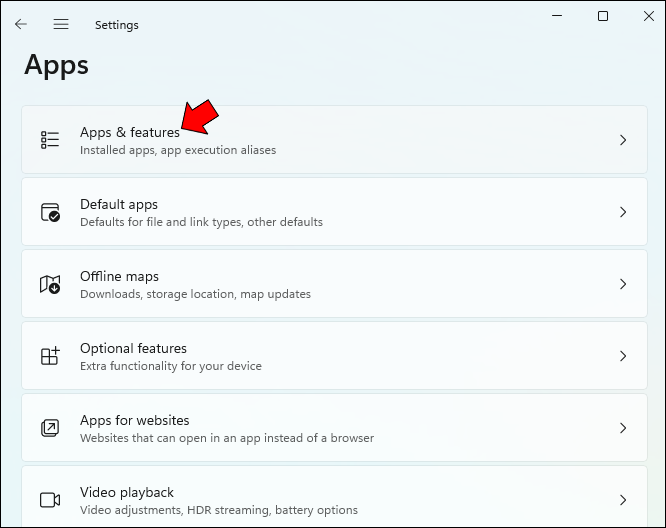The width and height of the screenshot is (666, 528).
Task: Click the Video playback camera icon
Action: click(x=50, y=500)
